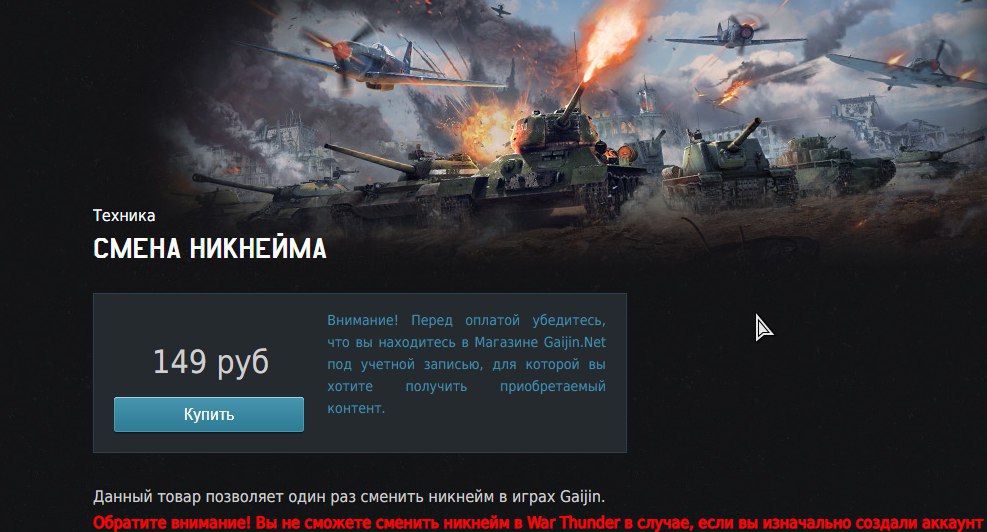Viewport: 987px width, 532px height.
Task: Open the Техника category label
Action: click(124, 215)
